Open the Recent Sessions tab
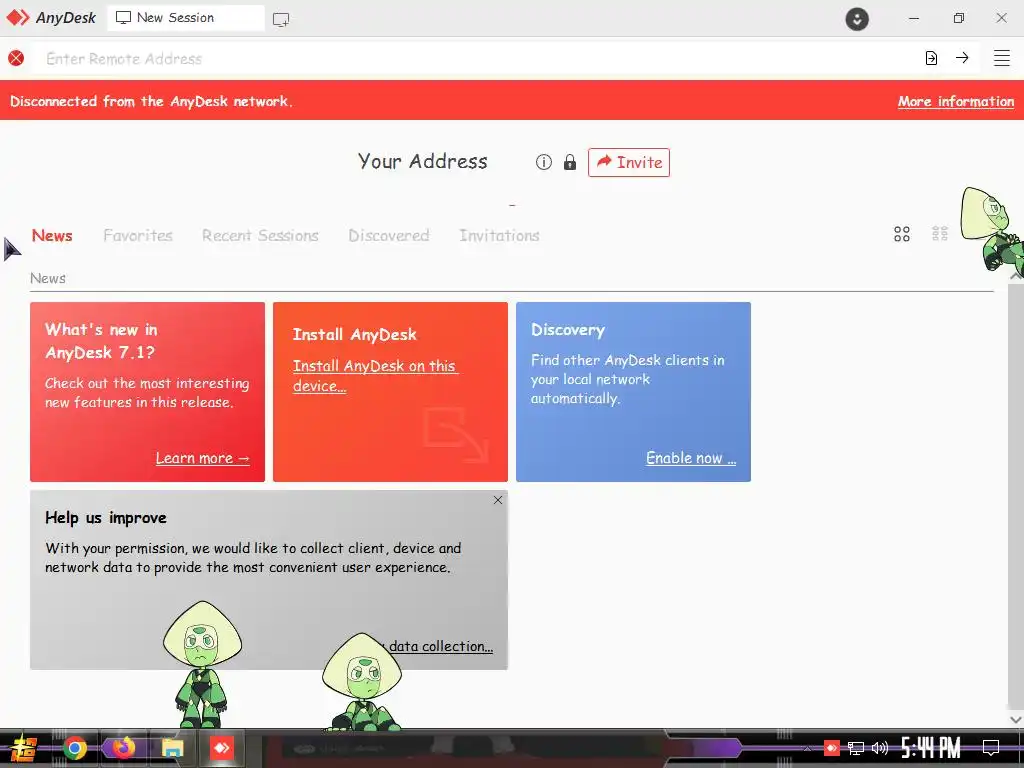The height and width of the screenshot is (768, 1024). click(260, 235)
